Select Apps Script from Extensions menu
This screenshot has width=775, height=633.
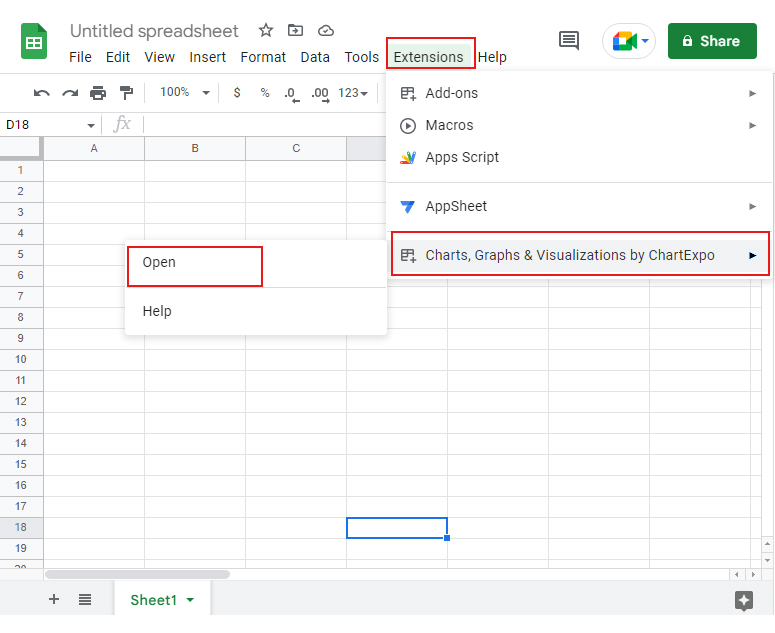coord(579,158)
